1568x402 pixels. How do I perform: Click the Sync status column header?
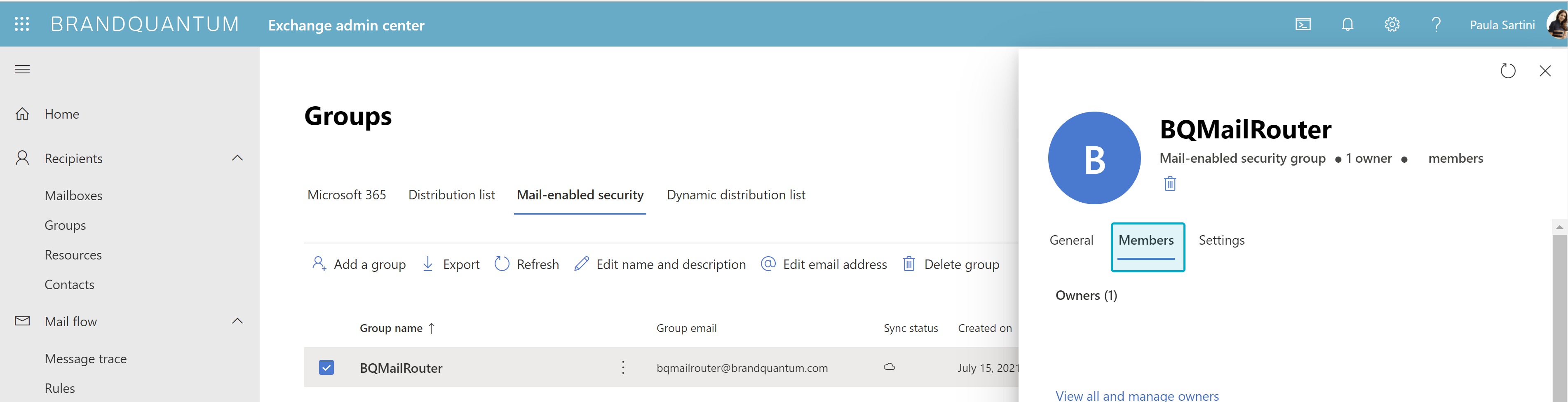(911, 328)
